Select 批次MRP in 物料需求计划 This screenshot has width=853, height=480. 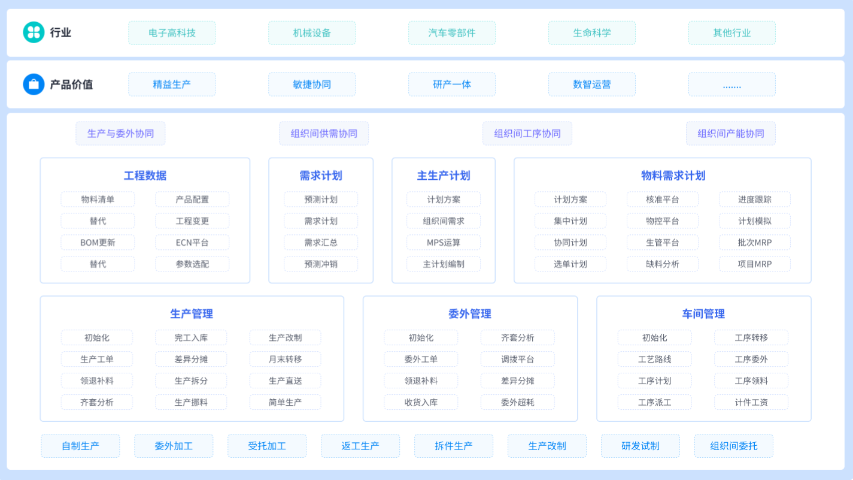755,242
